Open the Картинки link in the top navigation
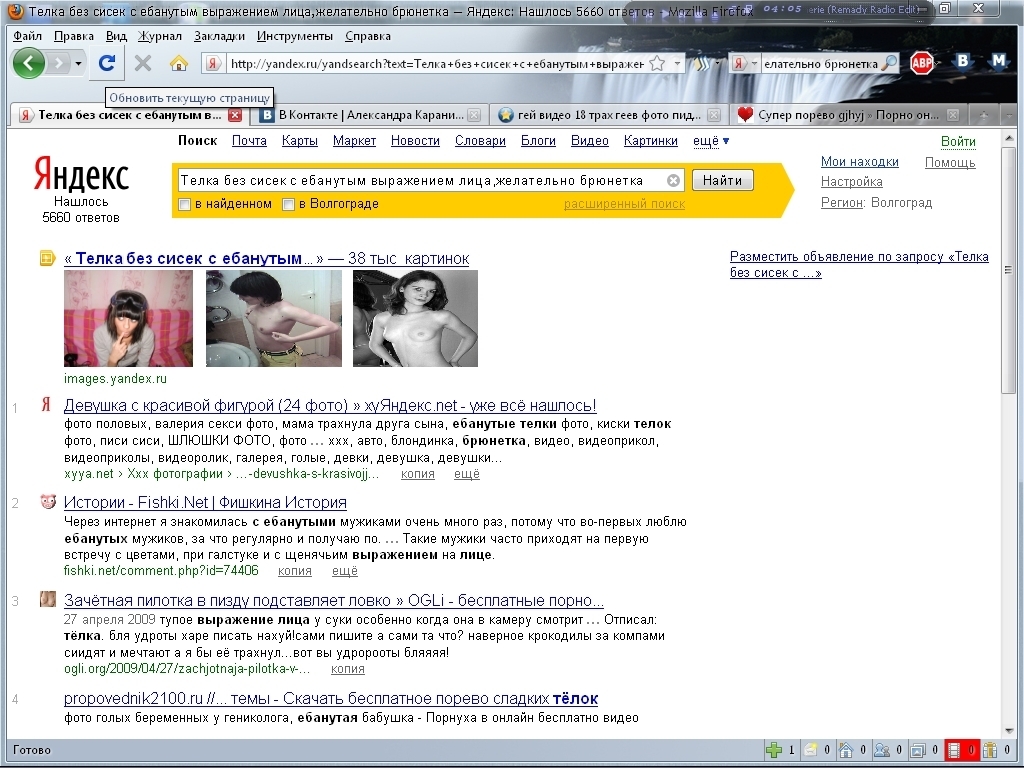 (650, 140)
